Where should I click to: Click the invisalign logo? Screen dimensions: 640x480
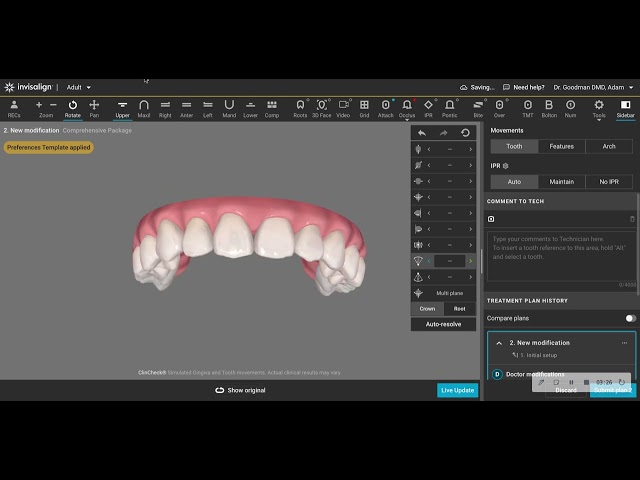tap(28, 87)
